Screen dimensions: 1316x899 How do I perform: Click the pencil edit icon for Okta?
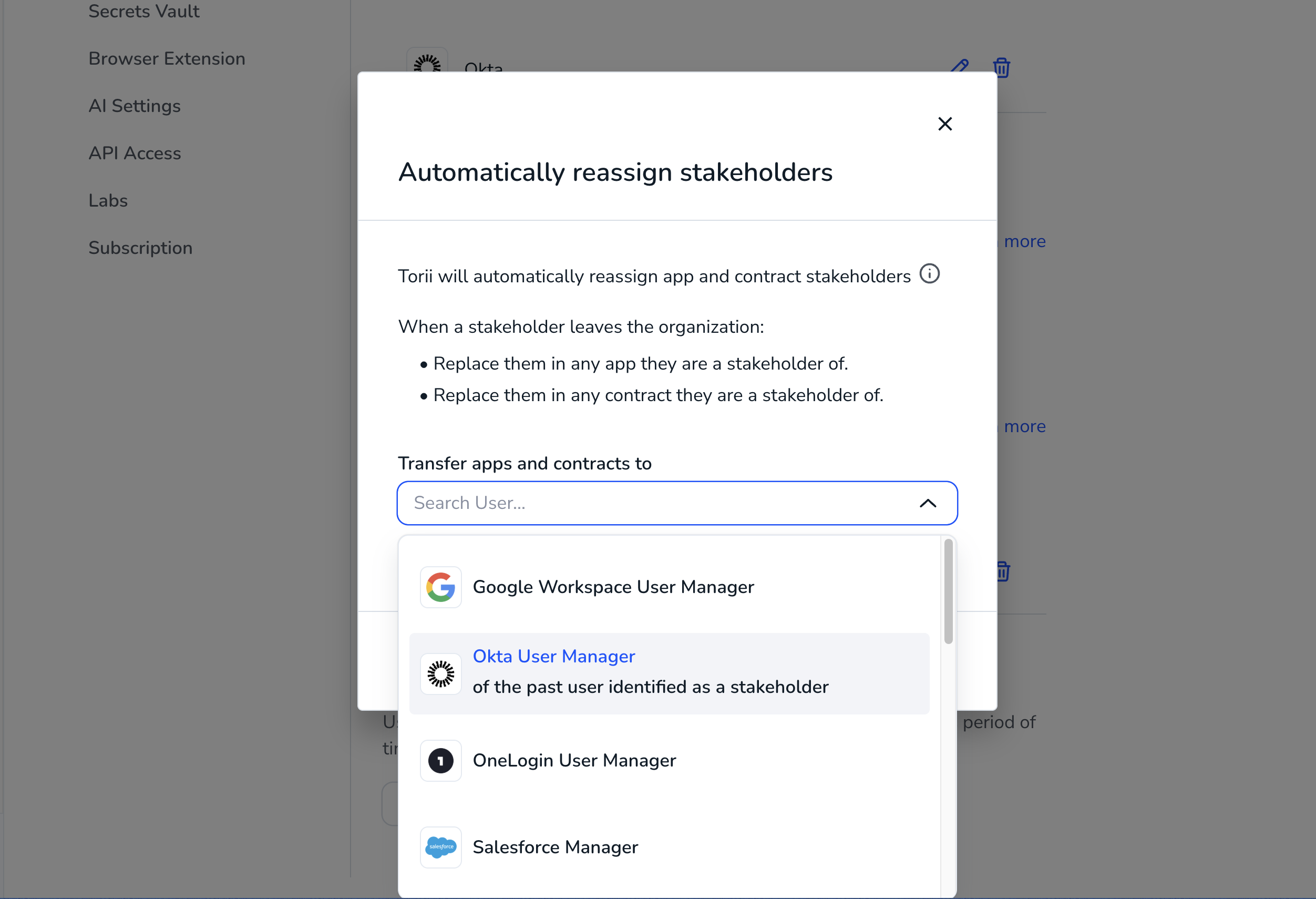click(x=960, y=65)
